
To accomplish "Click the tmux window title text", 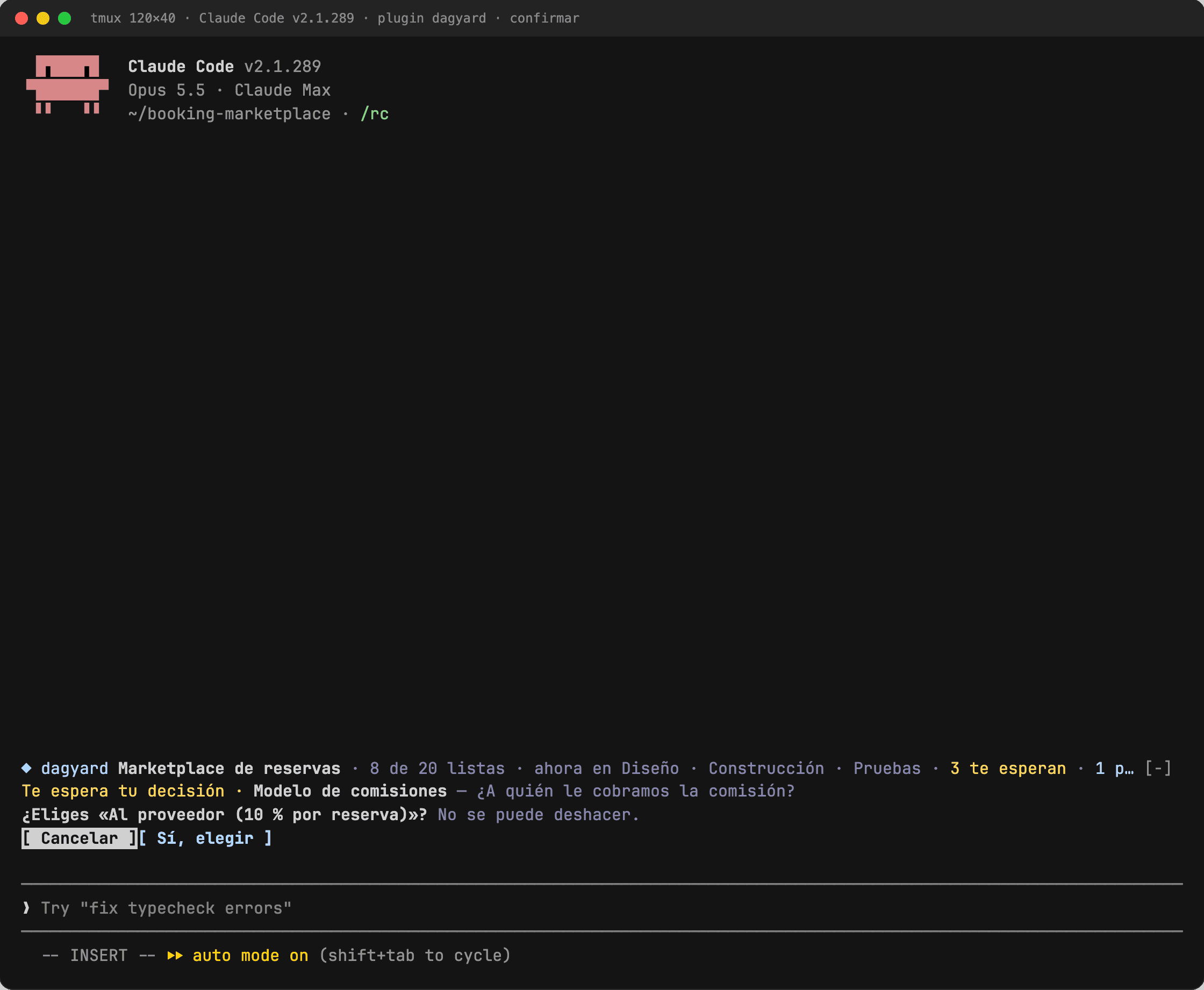I will pyautogui.click(x=335, y=18).
